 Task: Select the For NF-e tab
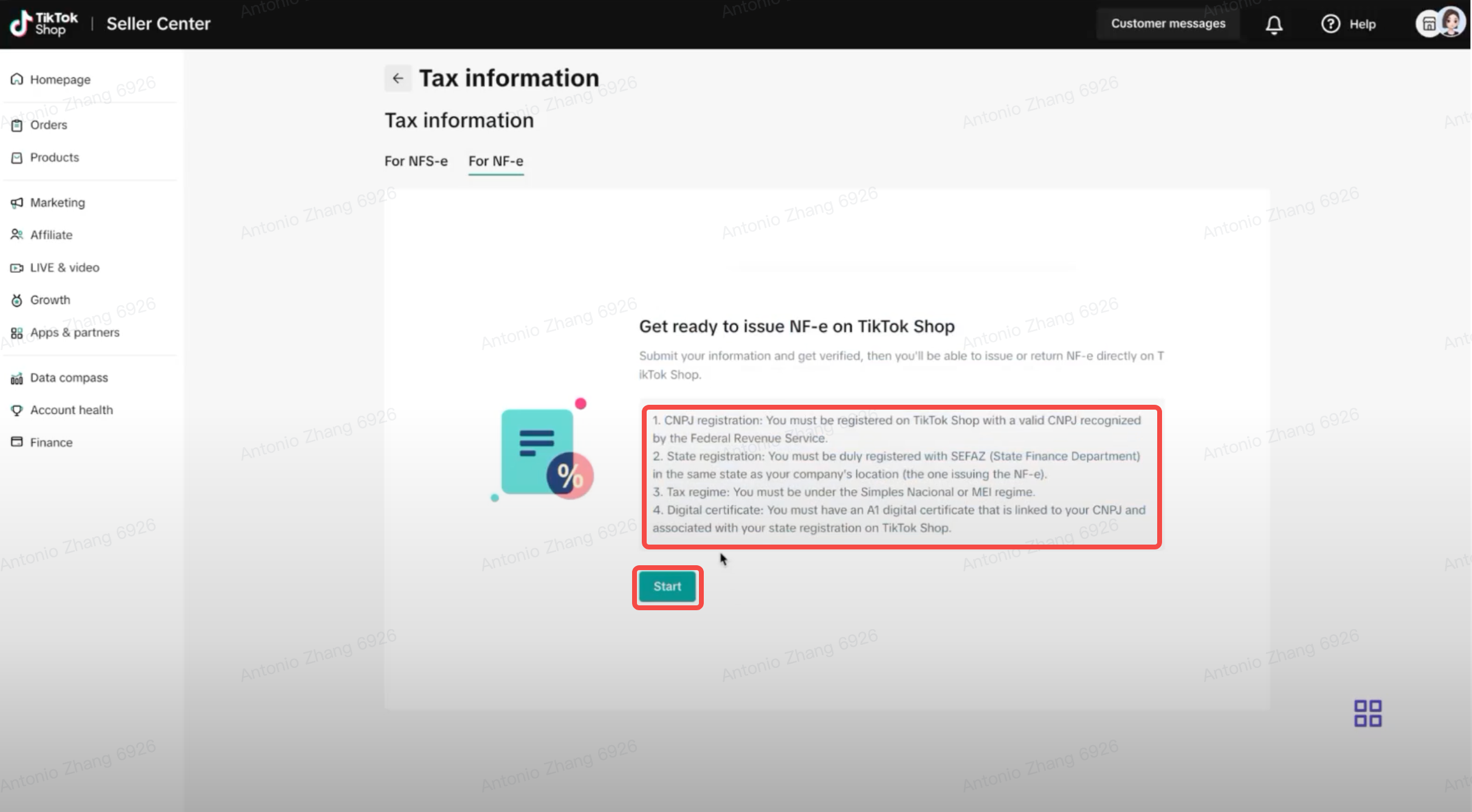496,161
